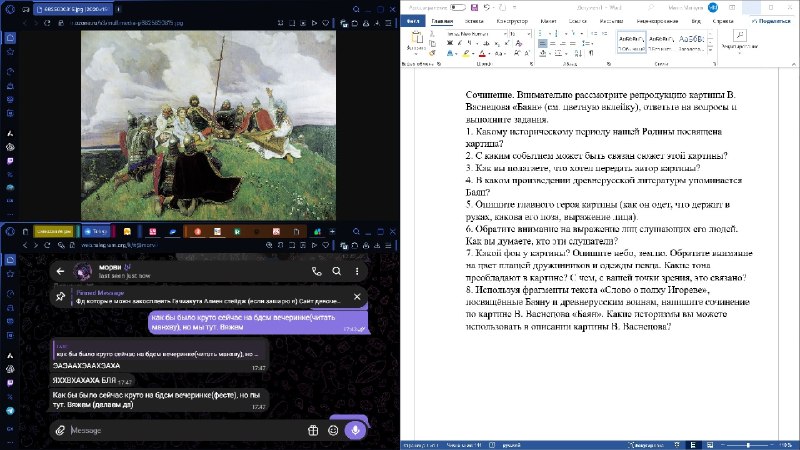Start a voice call in Telegram chat
Image resolution: width=800 pixels, height=450 pixels.
point(316,271)
